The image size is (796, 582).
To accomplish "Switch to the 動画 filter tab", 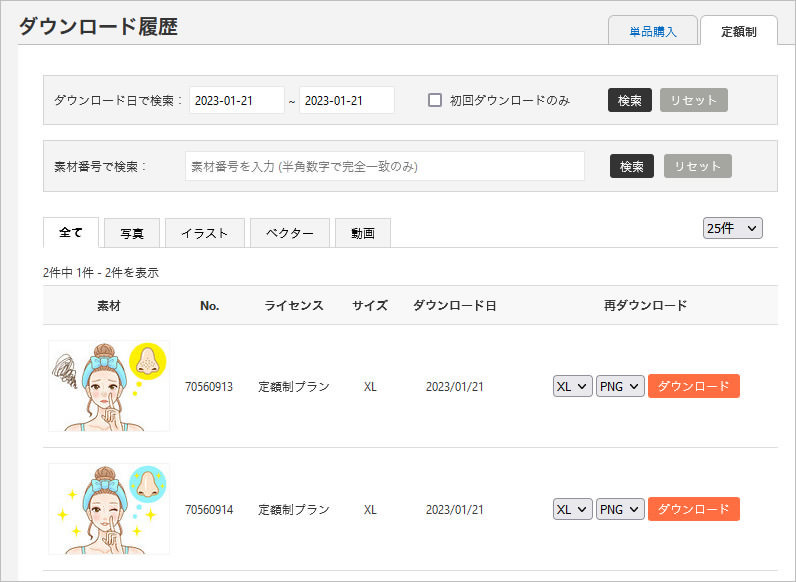I will 362,233.
